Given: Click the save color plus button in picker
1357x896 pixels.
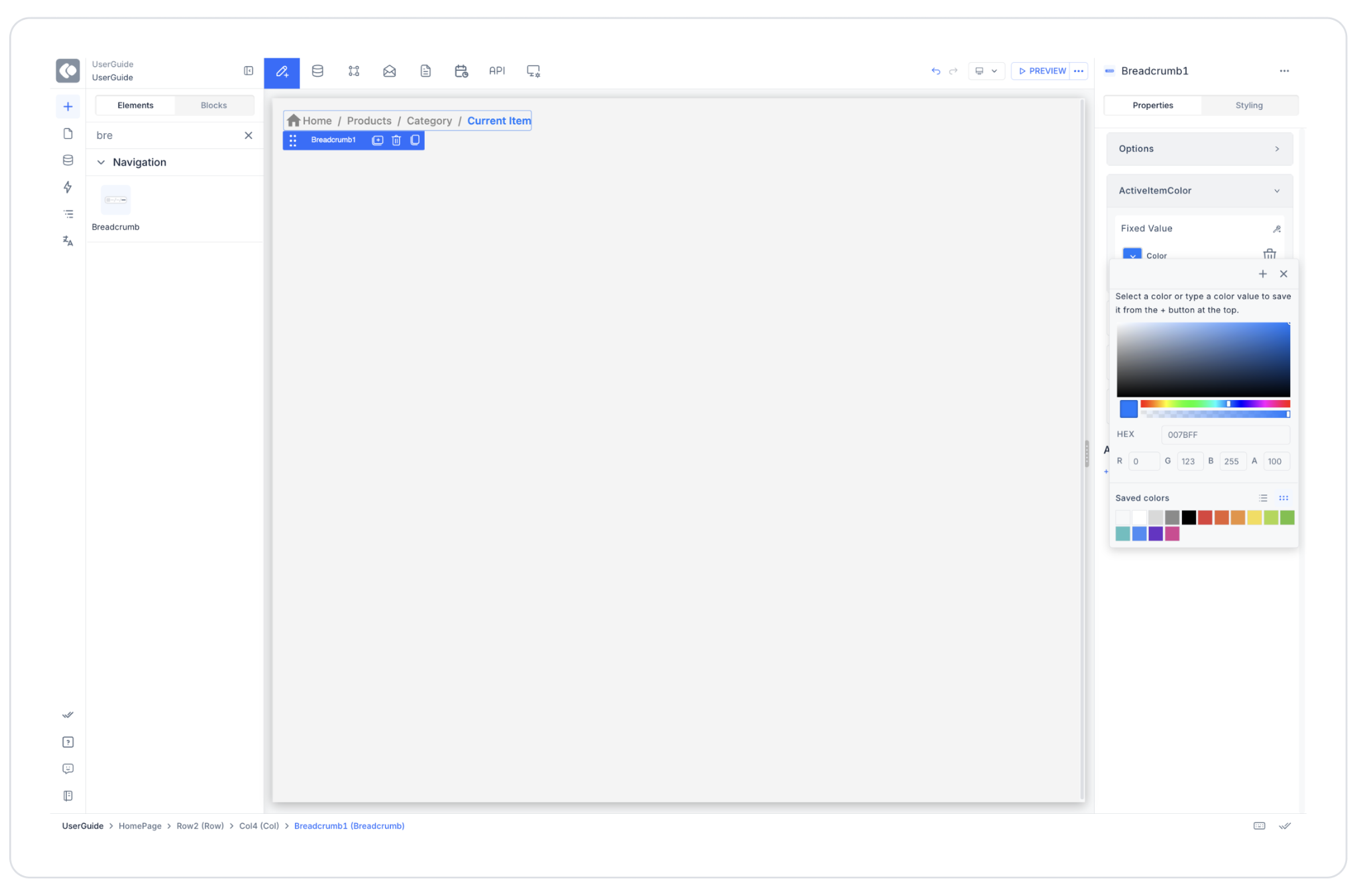Looking at the screenshot, I should pyautogui.click(x=1262, y=274).
